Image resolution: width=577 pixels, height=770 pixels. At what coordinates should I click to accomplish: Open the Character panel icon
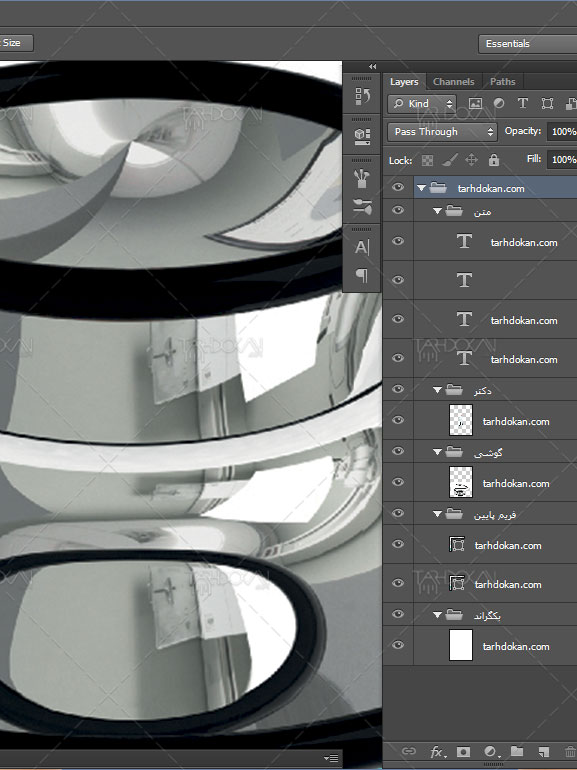[362, 247]
